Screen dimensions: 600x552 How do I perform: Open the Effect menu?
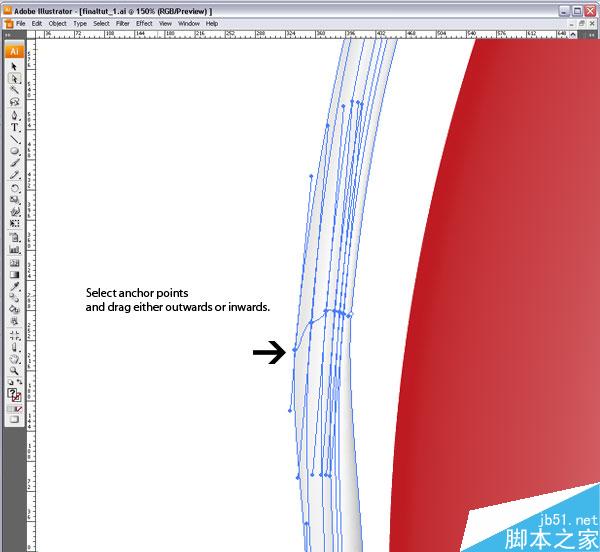[x=144, y=23]
